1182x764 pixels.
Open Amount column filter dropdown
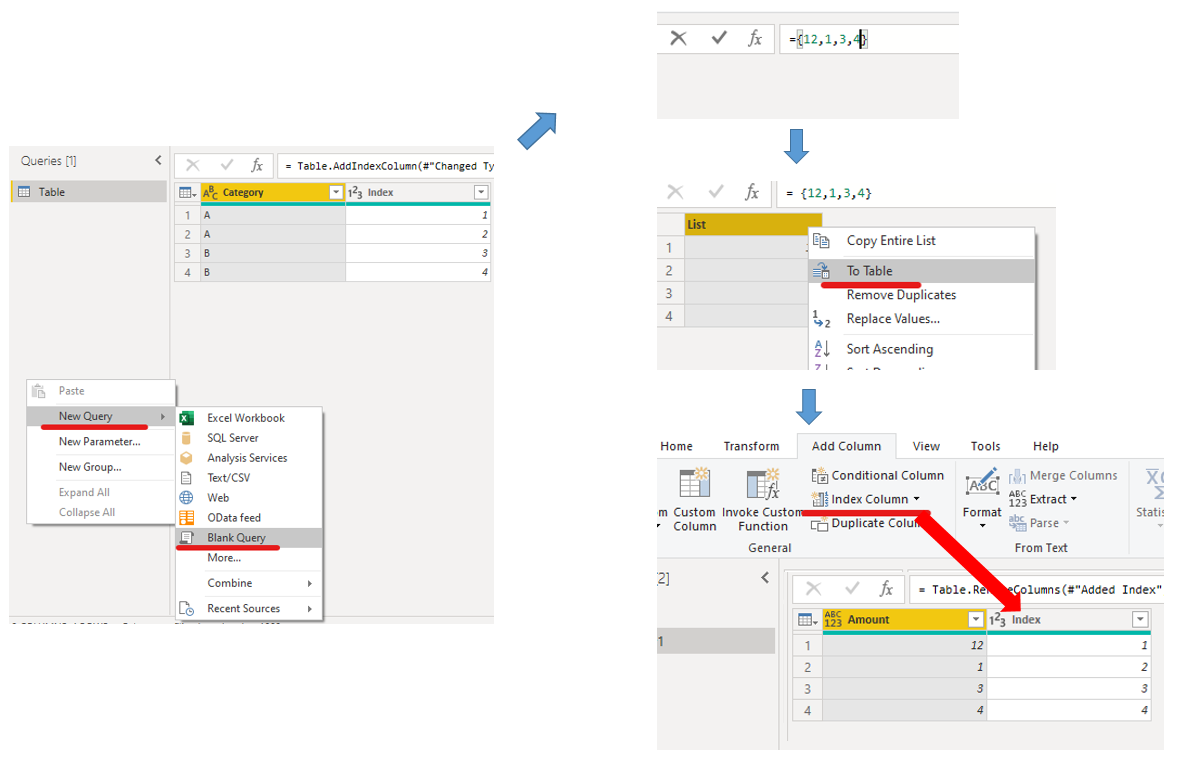pyautogui.click(x=975, y=620)
